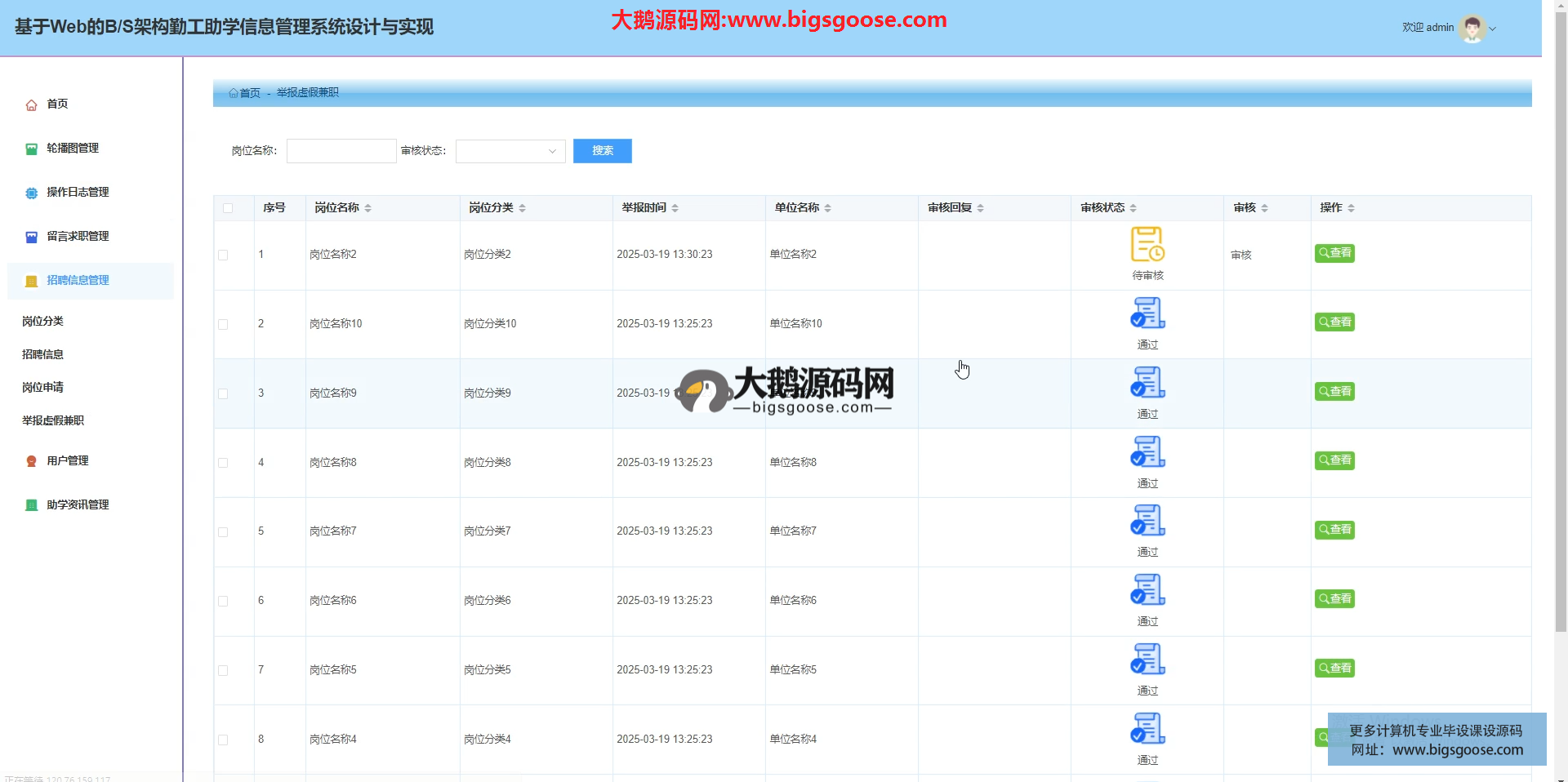
Task: Click the blue 搜索 button
Action: coord(602,151)
